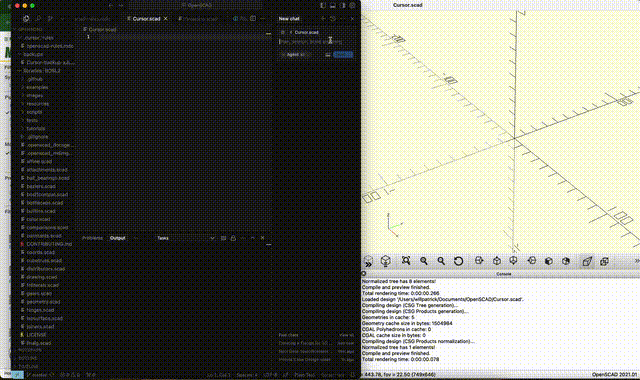Click the Zoom In magnifier in OpenSCAD
This screenshot has width=640, height=380.
pyautogui.click(x=424, y=260)
